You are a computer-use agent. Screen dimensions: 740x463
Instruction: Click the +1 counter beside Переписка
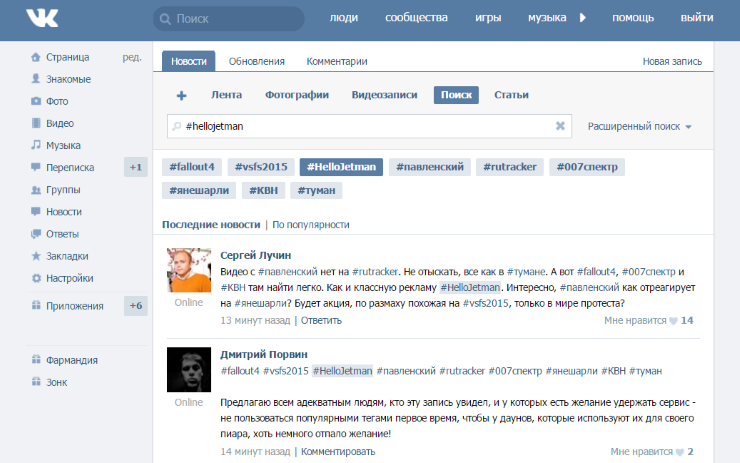pyautogui.click(x=136, y=167)
